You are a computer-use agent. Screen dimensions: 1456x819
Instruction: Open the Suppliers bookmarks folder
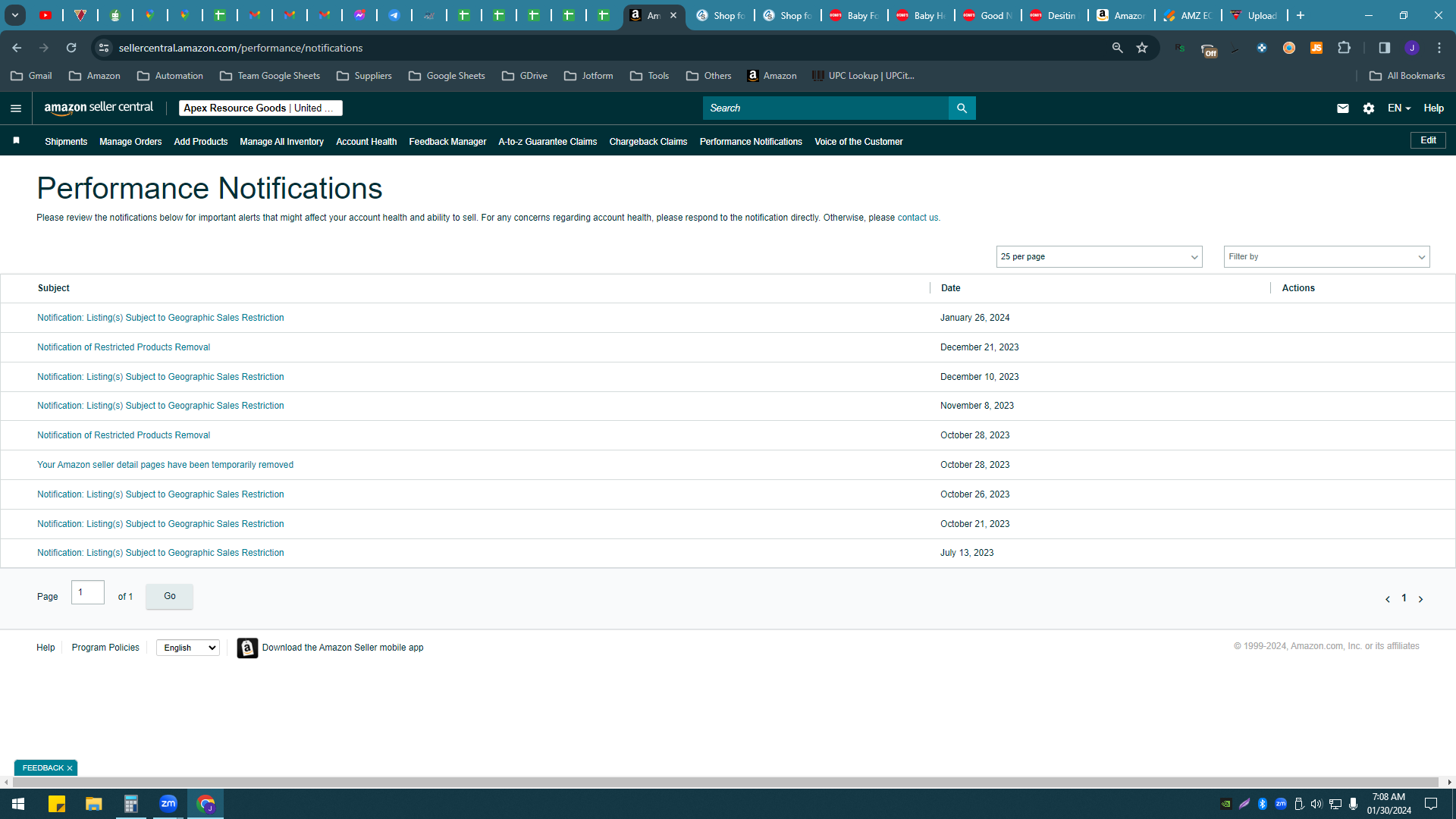364,76
